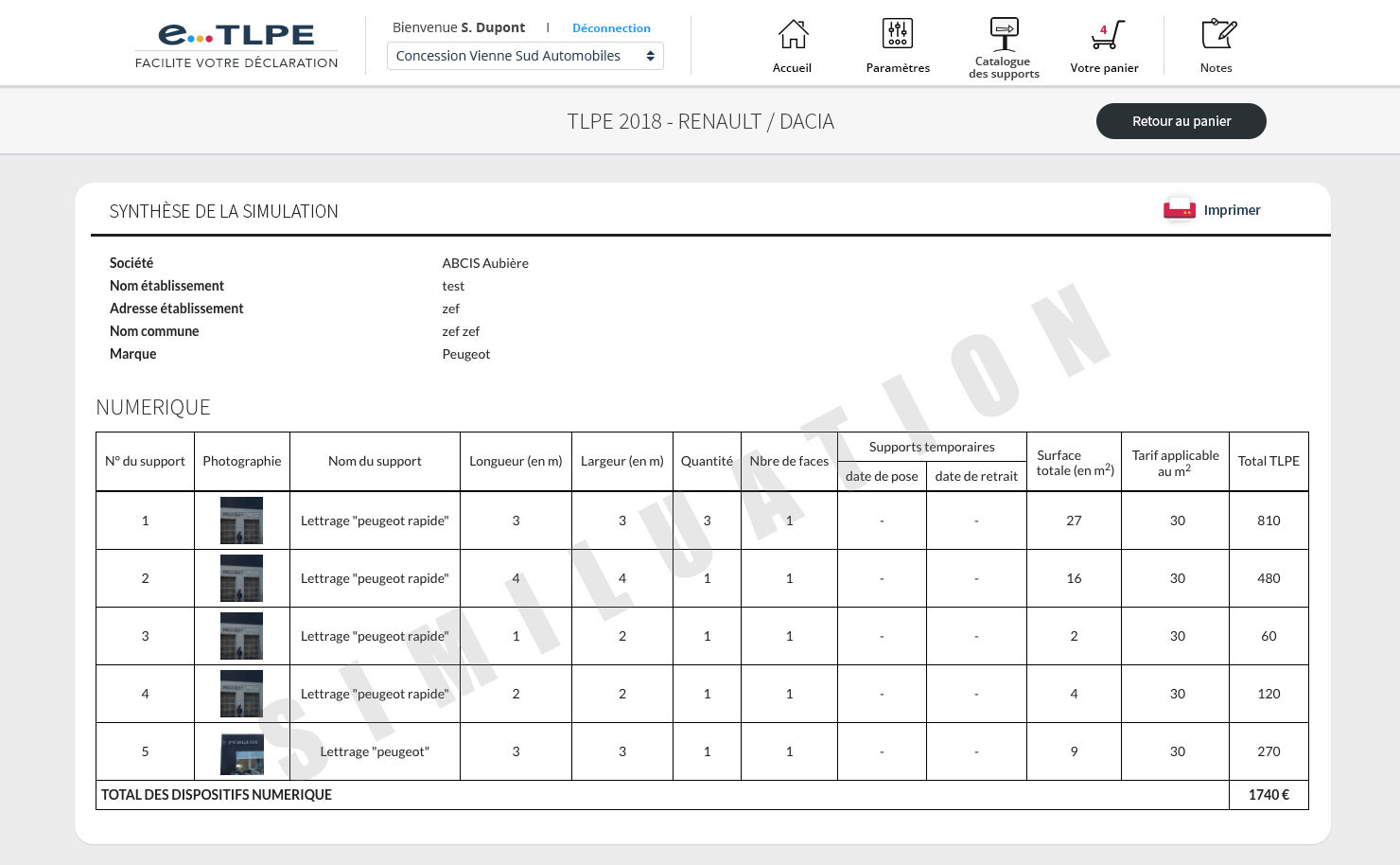Open the Lettrage "peugeot" row 5 thumbnail

tap(241, 752)
